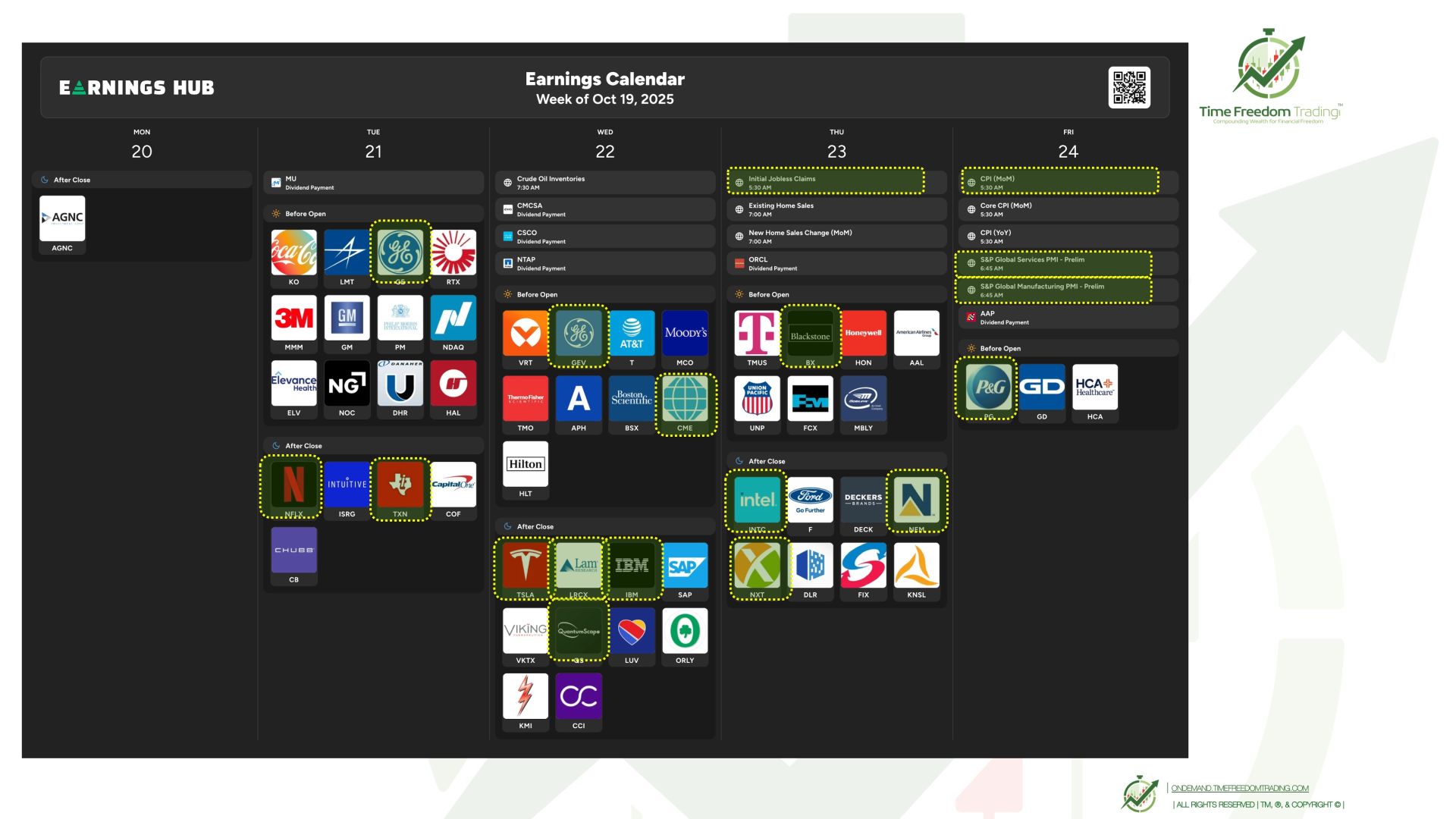Select the IBM earnings tile
This screenshot has width=1456, height=819.
pyautogui.click(x=632, y=566)
